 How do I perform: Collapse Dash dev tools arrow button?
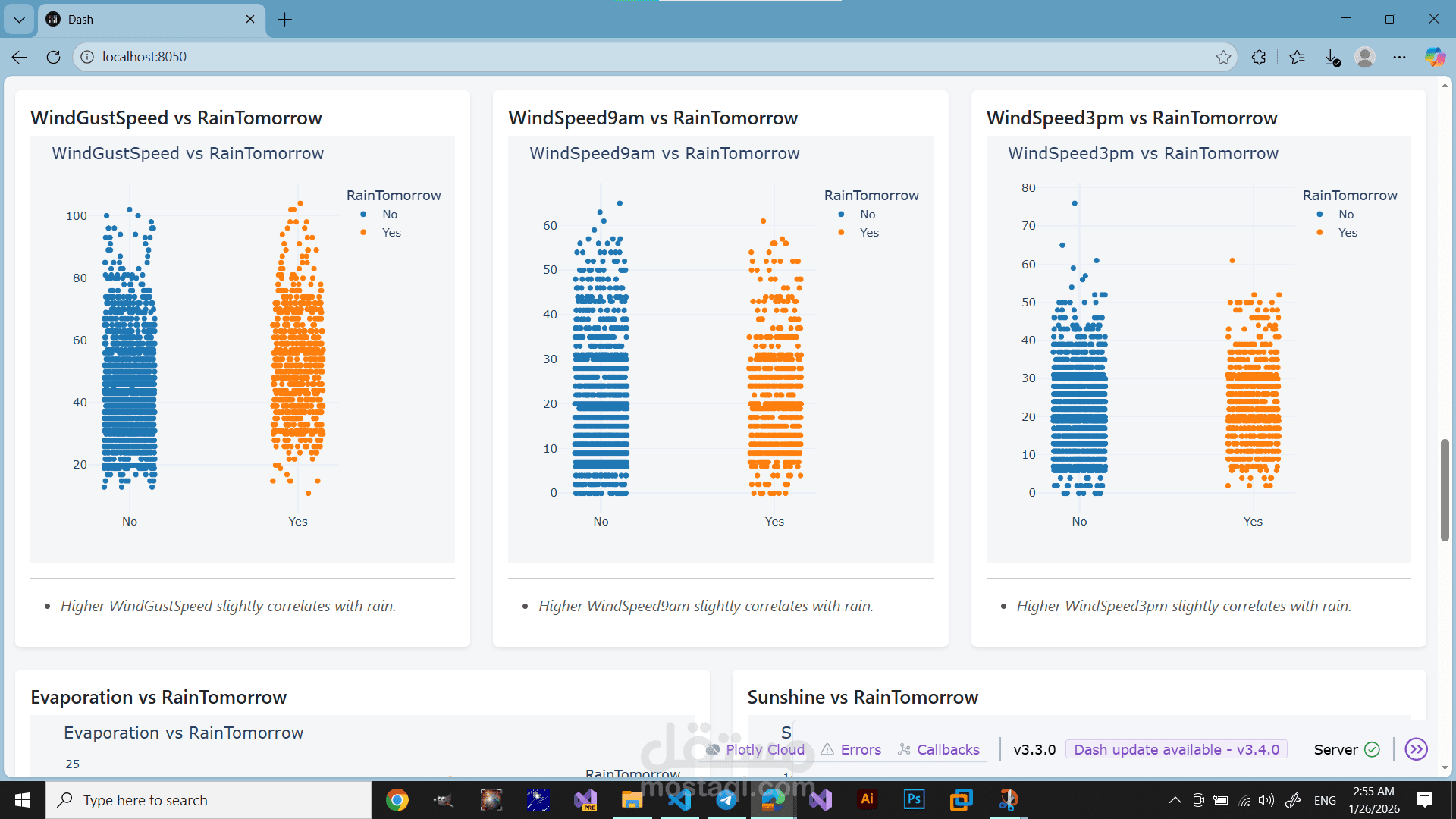tap(1416, 749)
